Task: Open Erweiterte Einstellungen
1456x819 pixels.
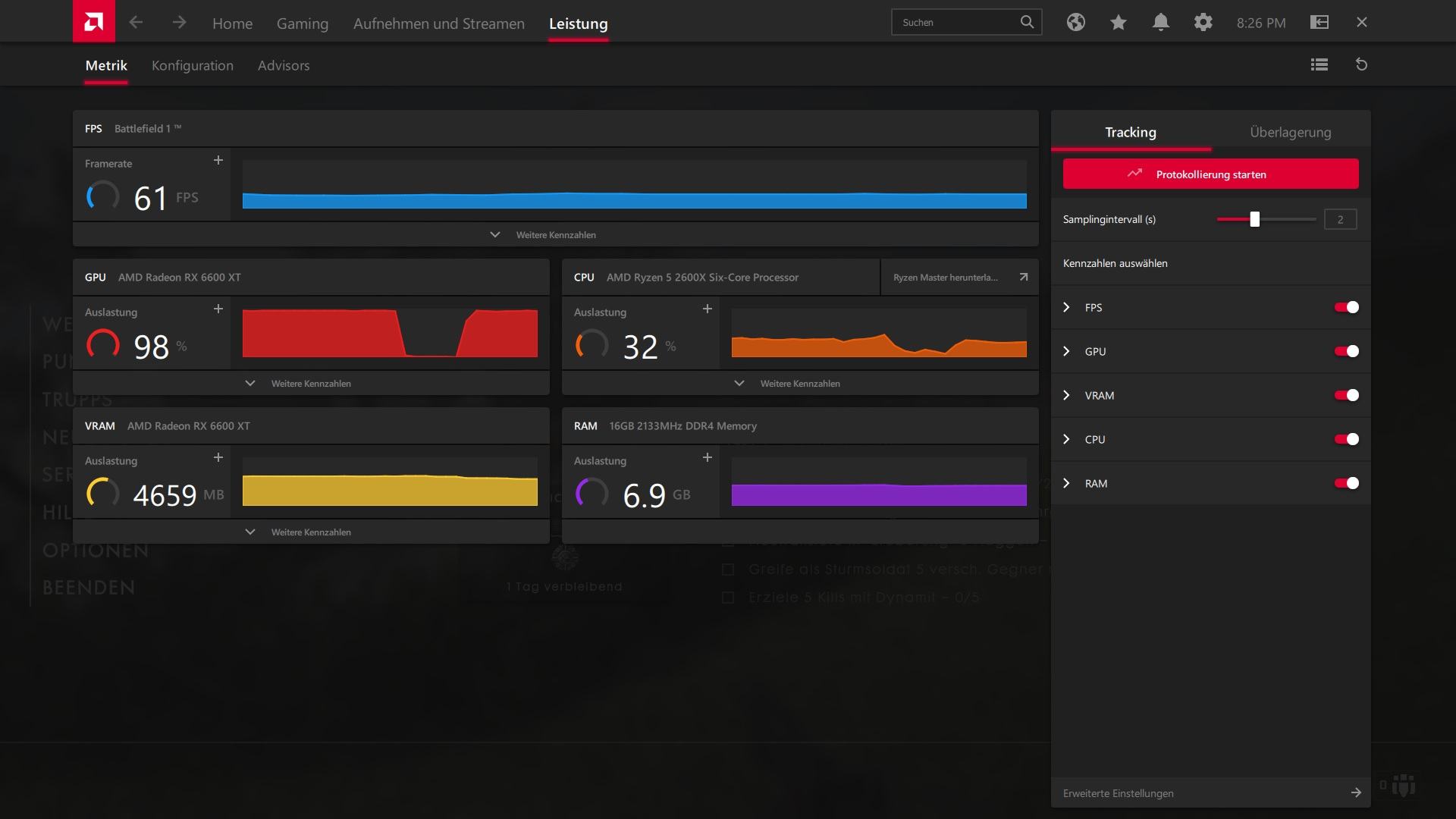Action: click(x=1210, y=792)
